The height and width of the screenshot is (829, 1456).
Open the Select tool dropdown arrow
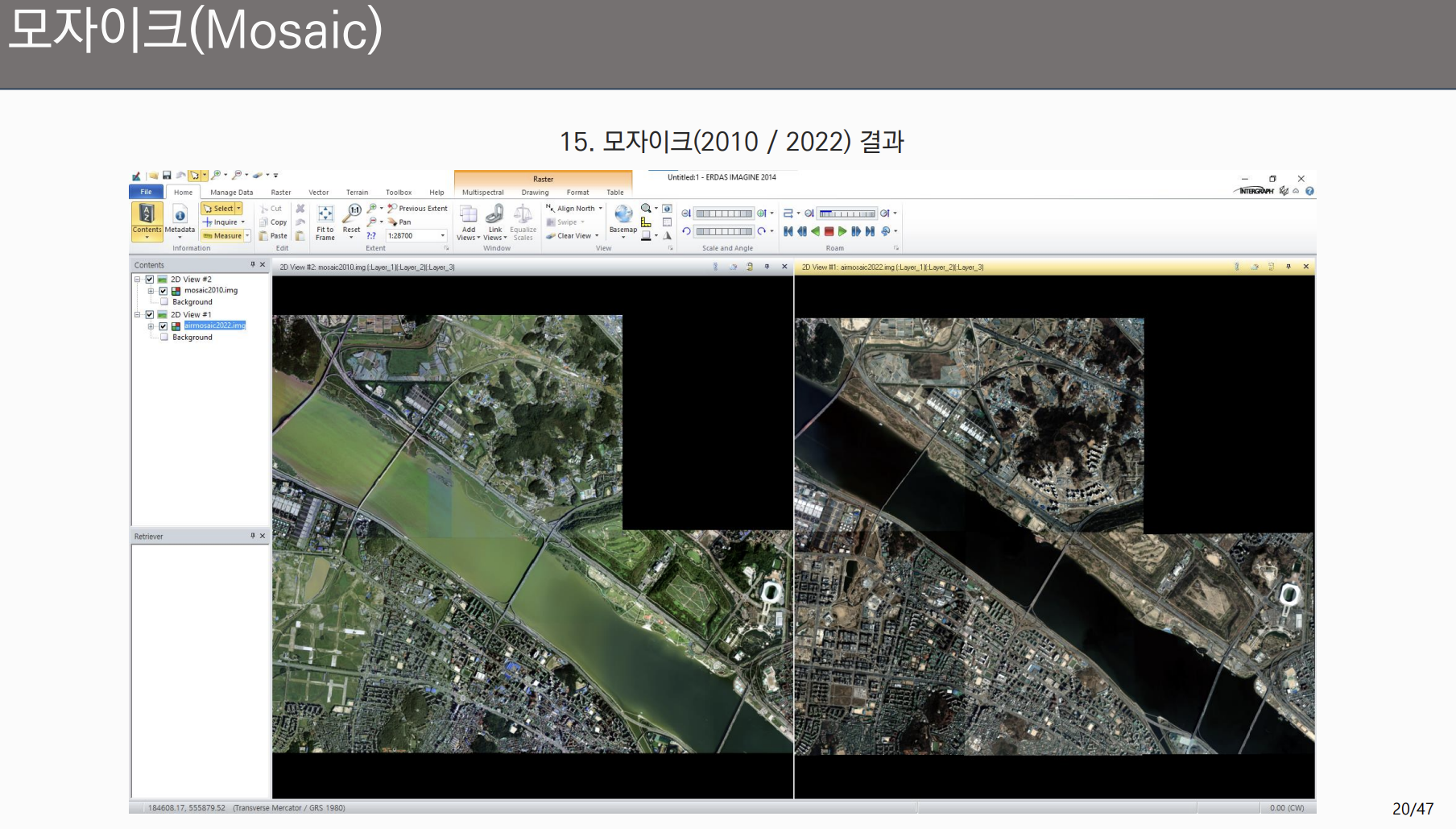click(x=238, y=209)
